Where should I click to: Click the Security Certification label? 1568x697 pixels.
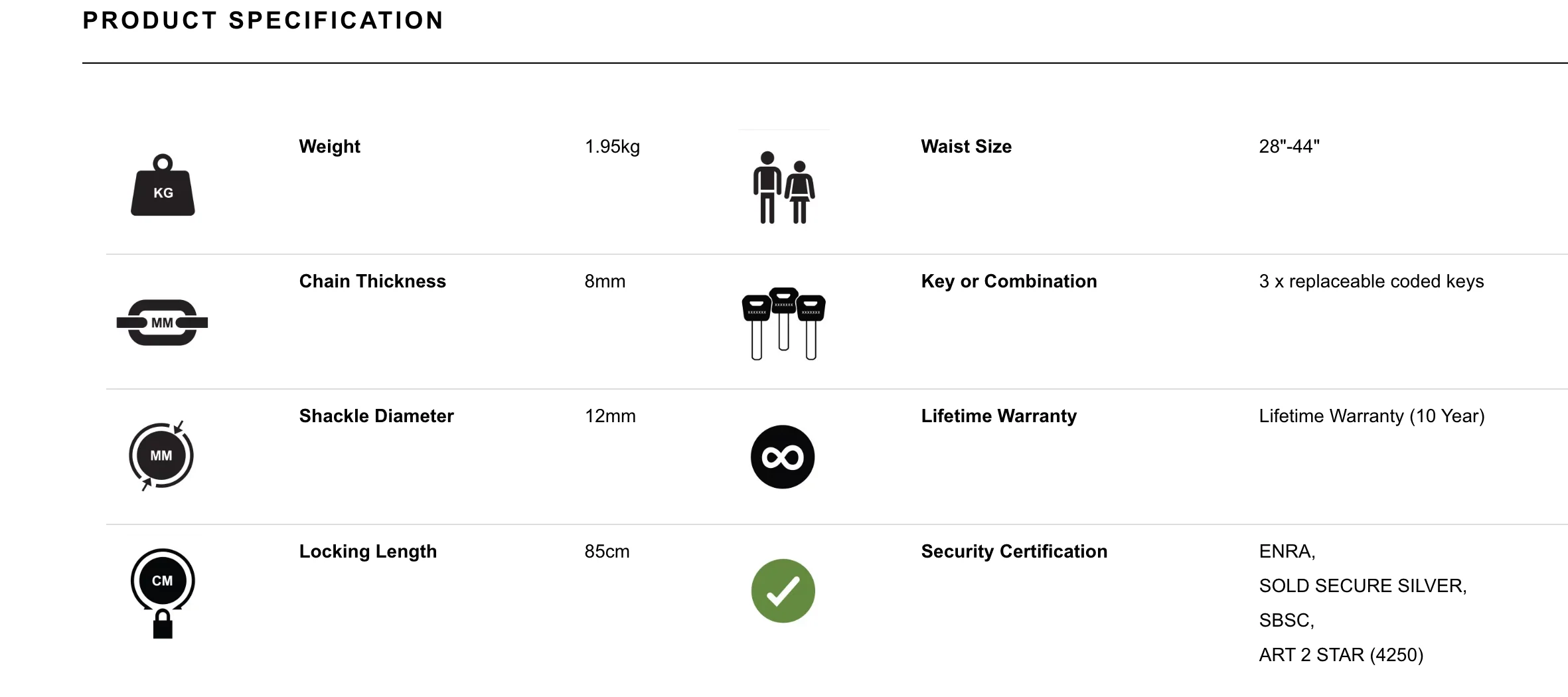coord(1014,552)
